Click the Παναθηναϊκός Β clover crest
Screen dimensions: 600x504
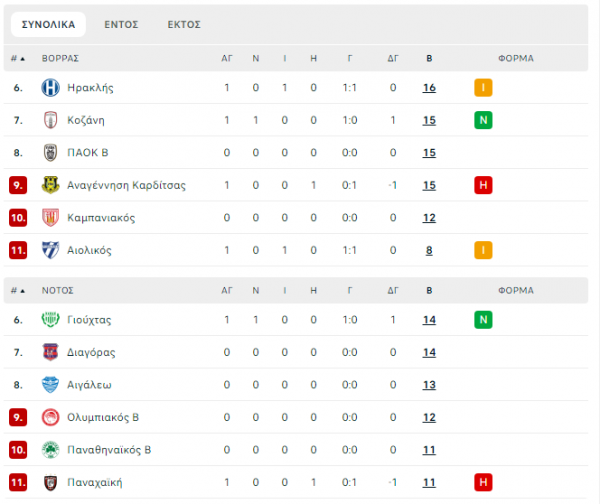[51, 450]
